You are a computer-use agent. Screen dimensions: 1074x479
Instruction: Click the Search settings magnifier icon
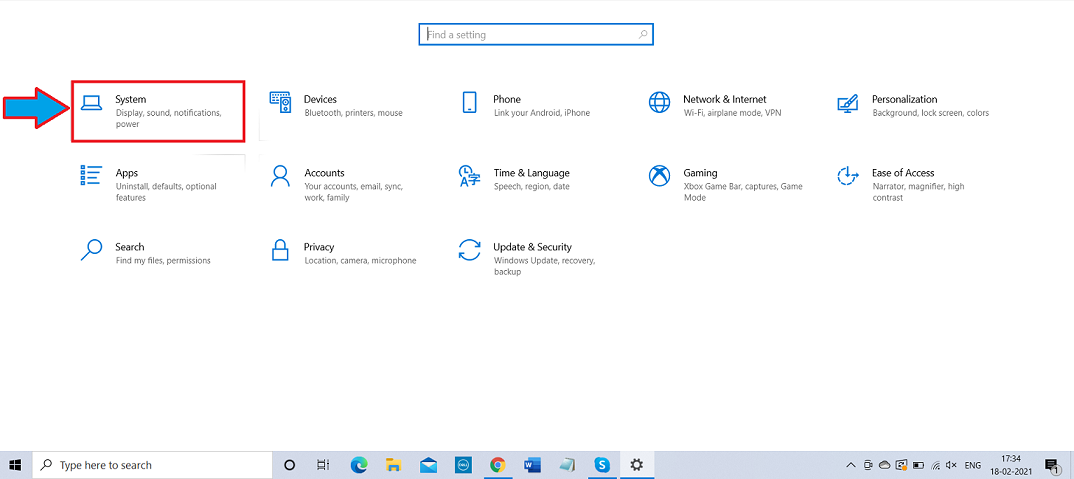[91, 250]
